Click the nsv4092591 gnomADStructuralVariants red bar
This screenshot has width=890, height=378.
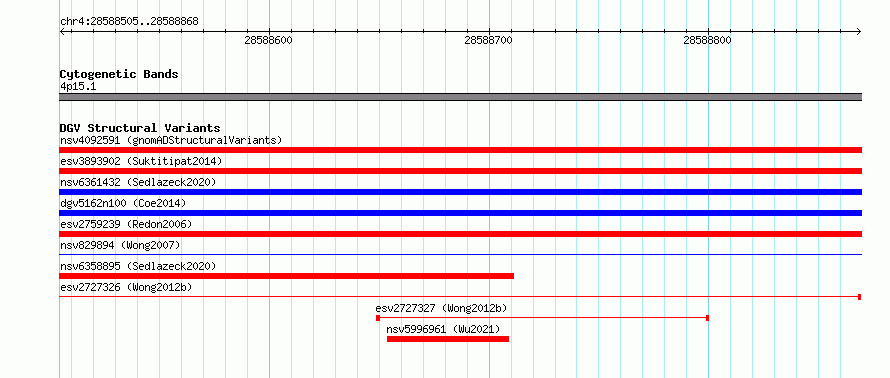(460, 150)
